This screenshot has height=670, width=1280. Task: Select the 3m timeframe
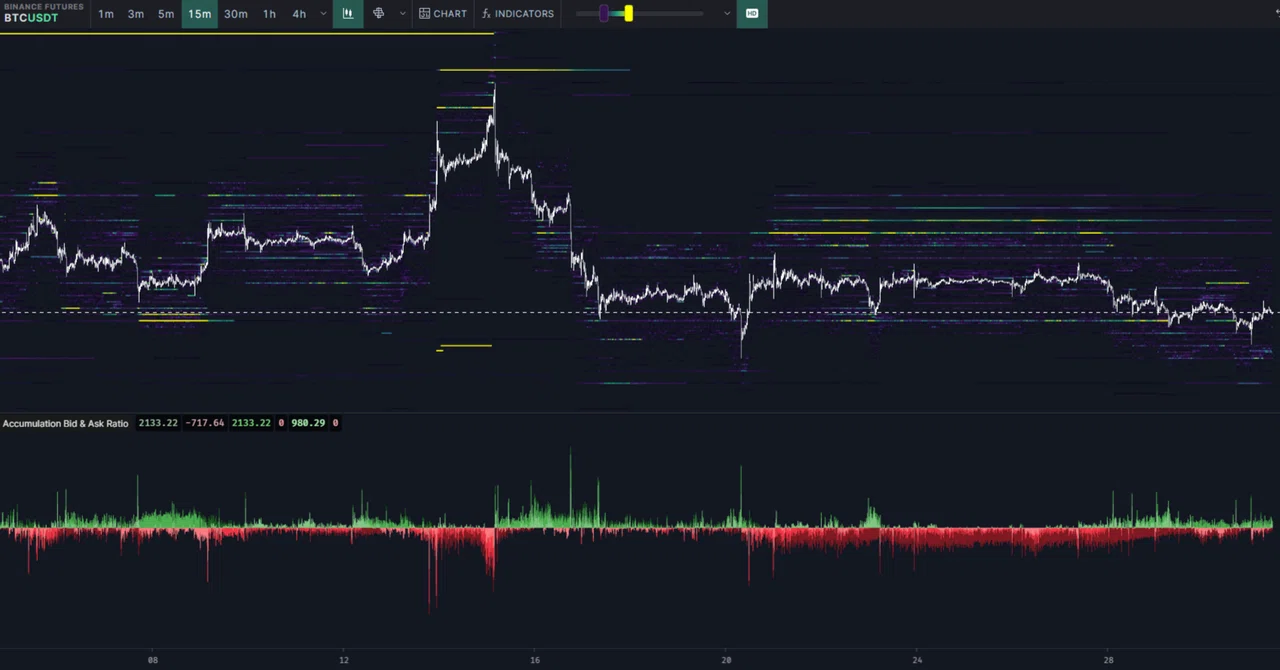coord(135,14)
